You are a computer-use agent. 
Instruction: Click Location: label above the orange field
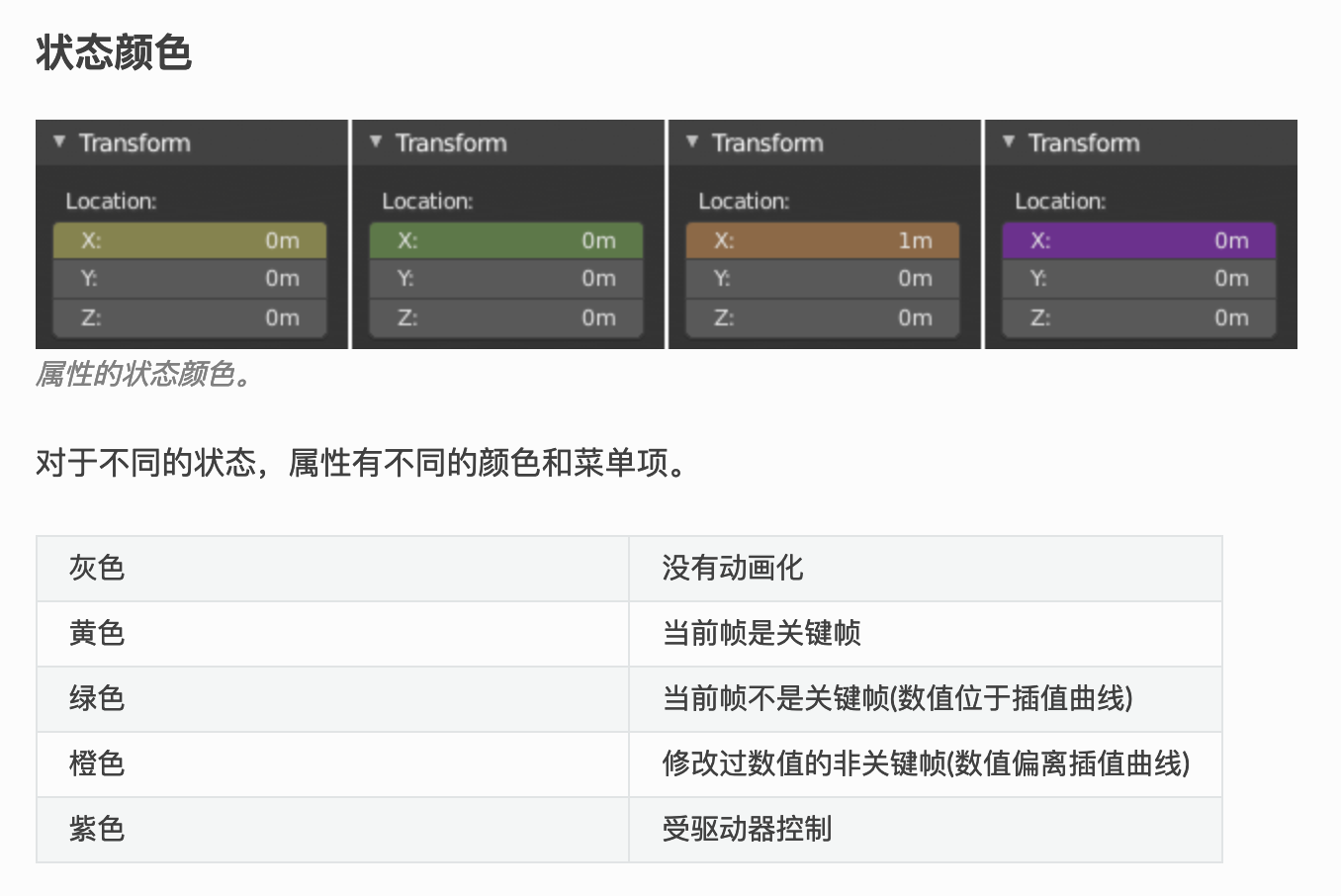(744, 201)
